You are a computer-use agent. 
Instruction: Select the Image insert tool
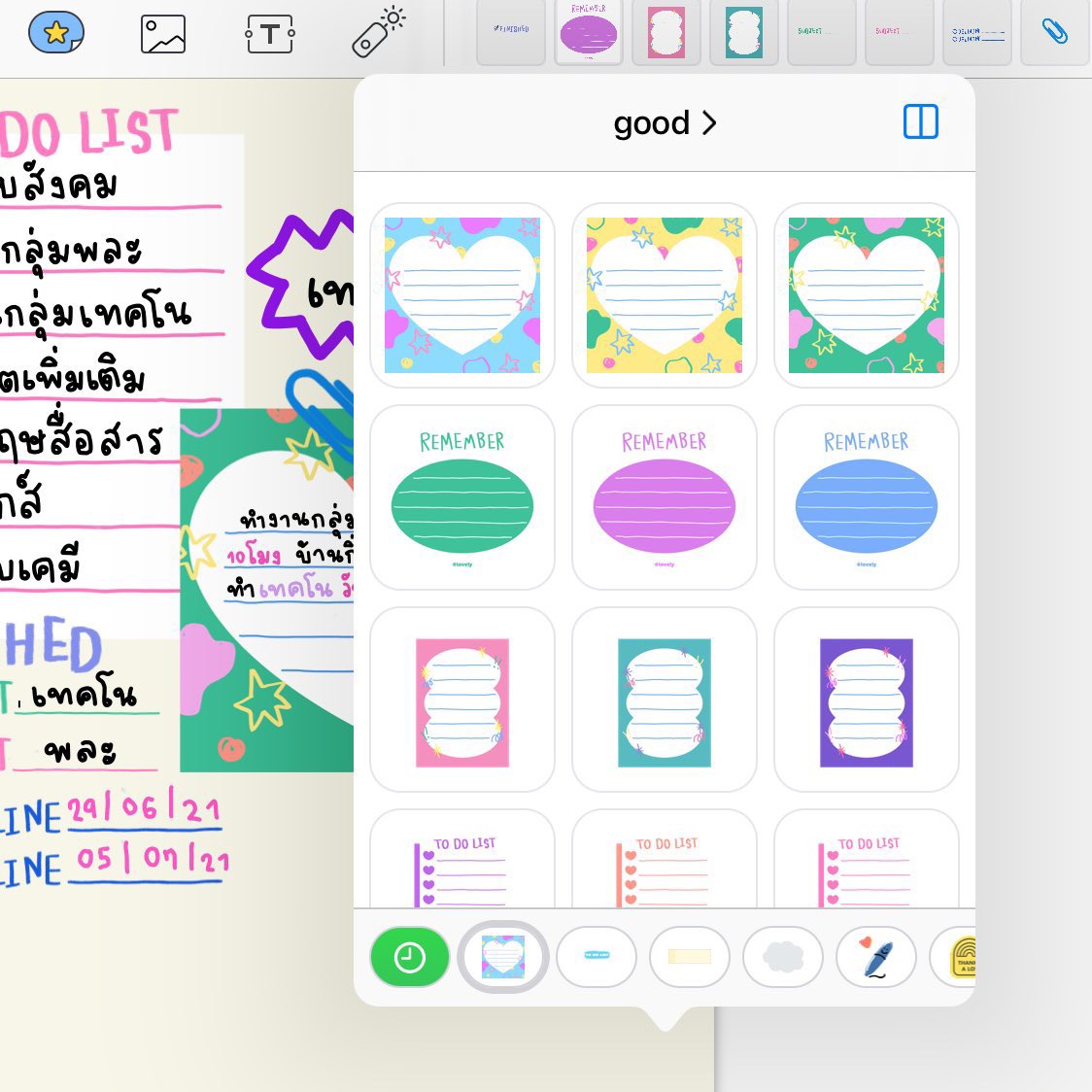click(x=163, y=34)
